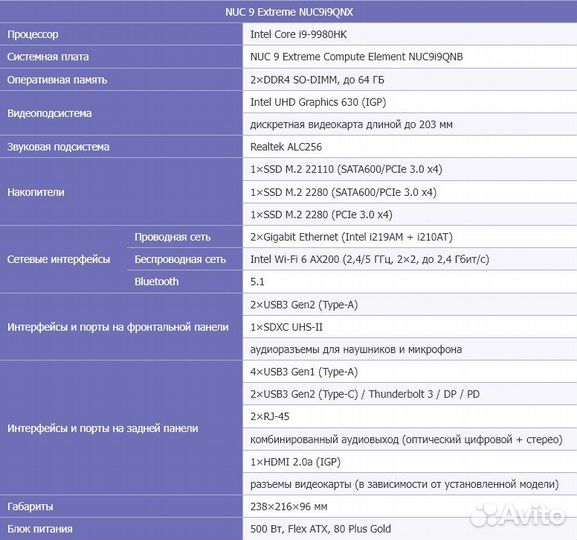
Task: Click 'аудиоразъемы для наушников и микрофона' cell
Action: coord(410,349)
